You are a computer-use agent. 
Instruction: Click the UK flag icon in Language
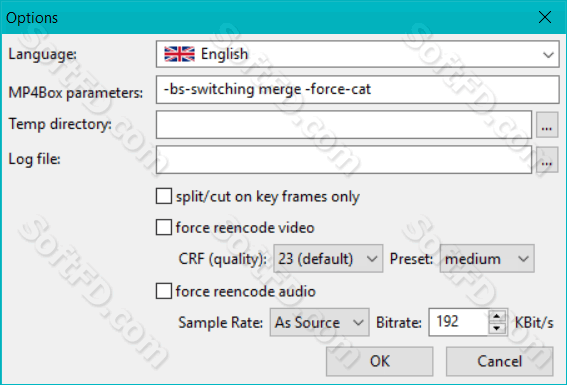click(179, 54)
